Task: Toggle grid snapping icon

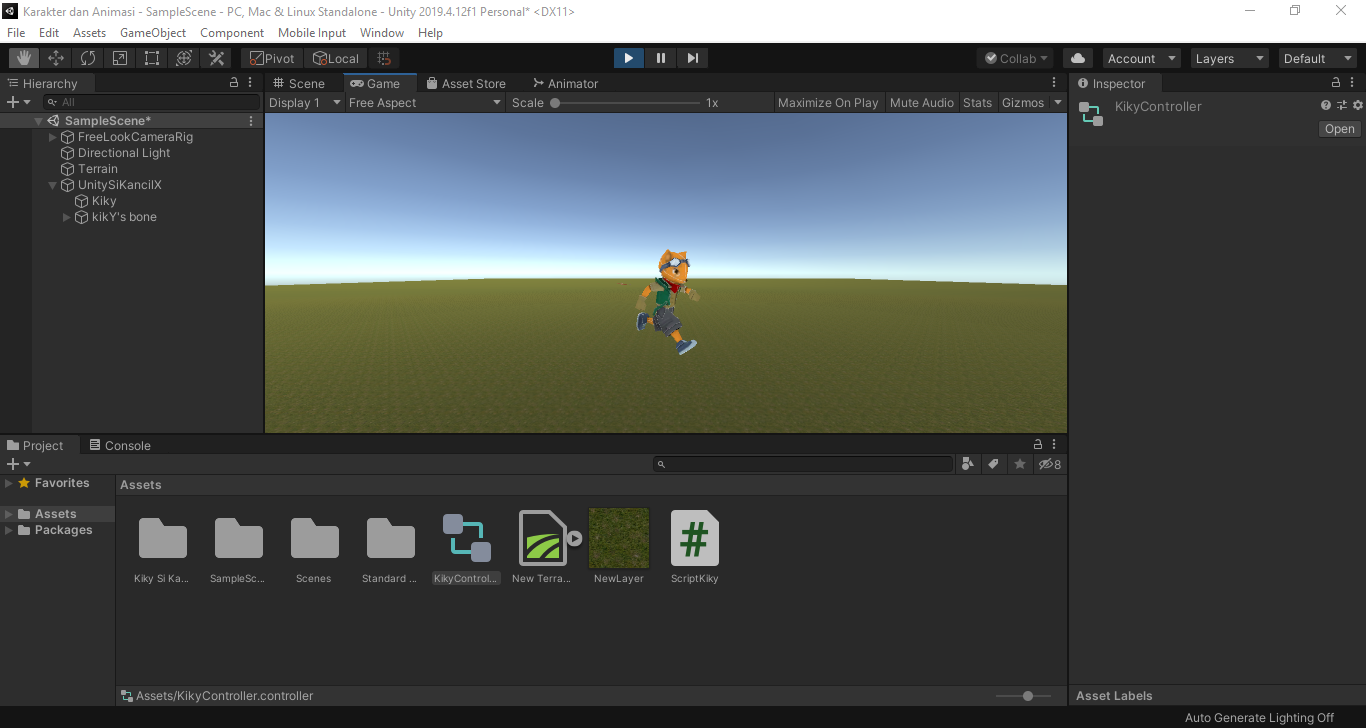Action: click(384, 58)
